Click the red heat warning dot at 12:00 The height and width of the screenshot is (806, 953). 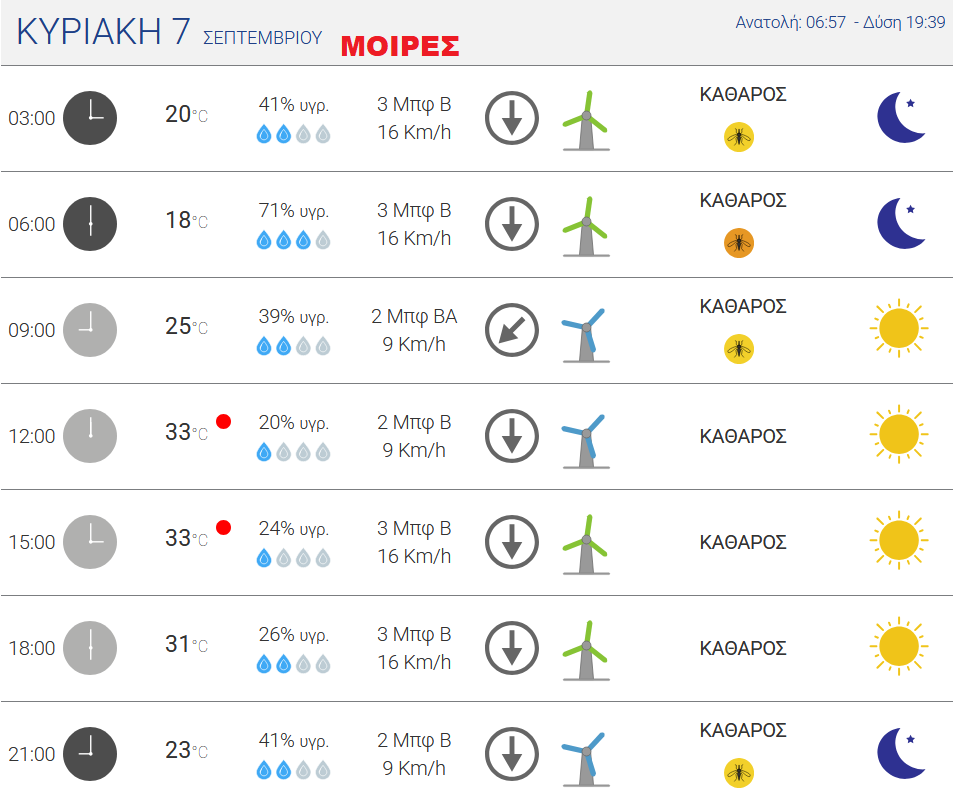click(224, 421)
